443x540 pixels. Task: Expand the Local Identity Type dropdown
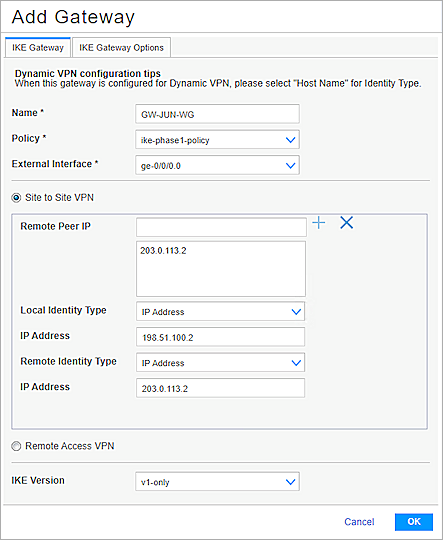(x=220, y=311)
